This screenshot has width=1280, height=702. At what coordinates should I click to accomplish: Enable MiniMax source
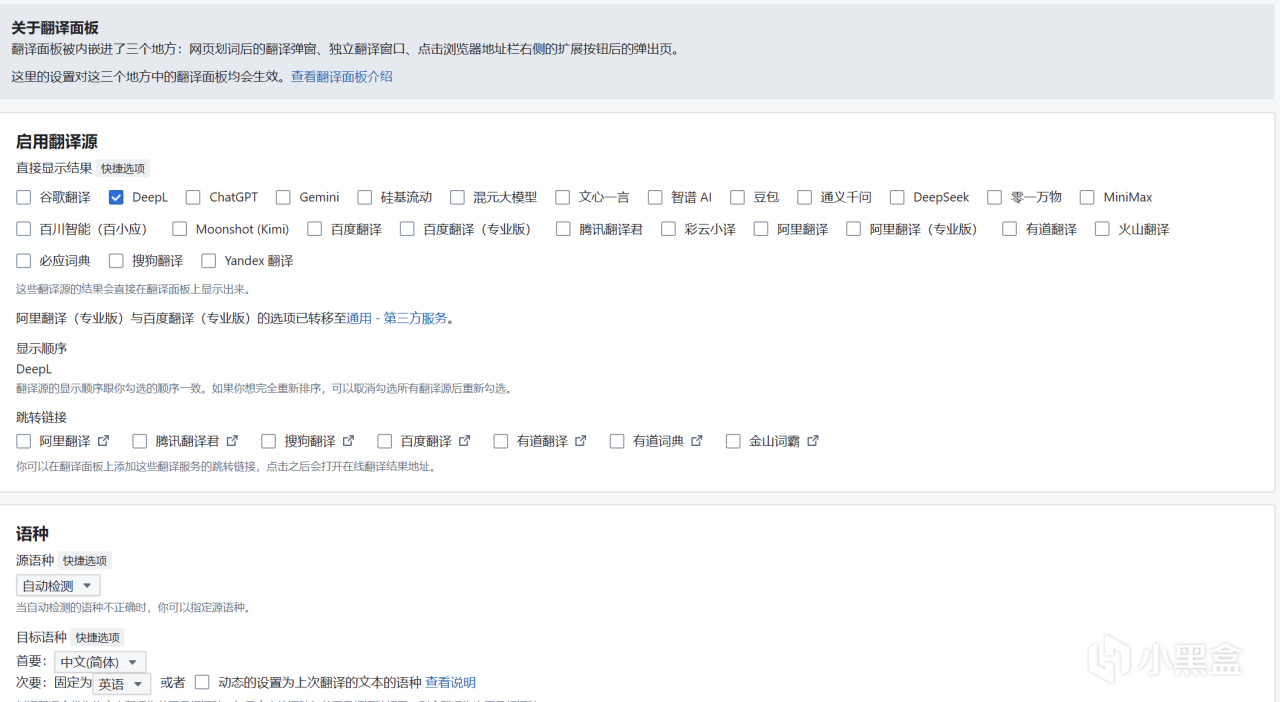coord(1087,197)
